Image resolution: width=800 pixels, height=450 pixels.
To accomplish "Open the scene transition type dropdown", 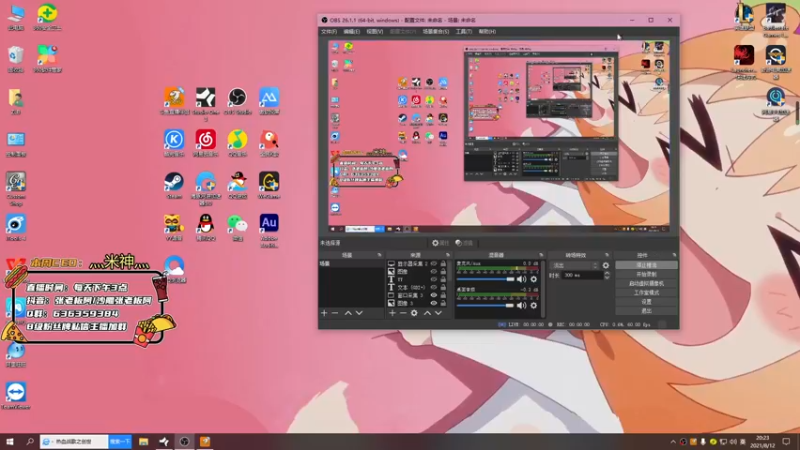I will click(574, 265).
